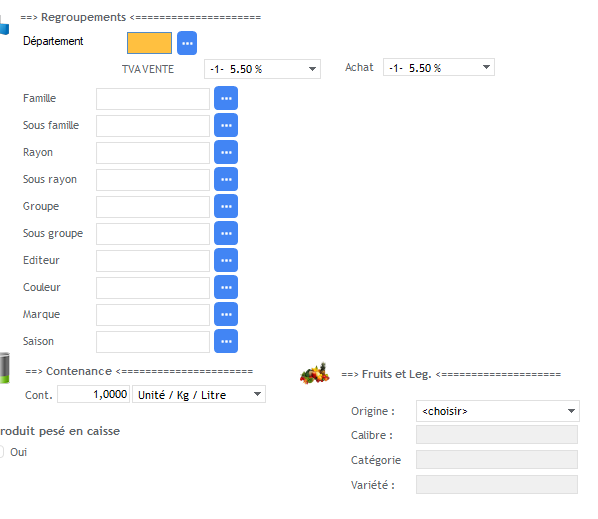Open the Saison lookup ellipsis button
The width and height of the screenshot is (598, 519).
coord(226,341)
